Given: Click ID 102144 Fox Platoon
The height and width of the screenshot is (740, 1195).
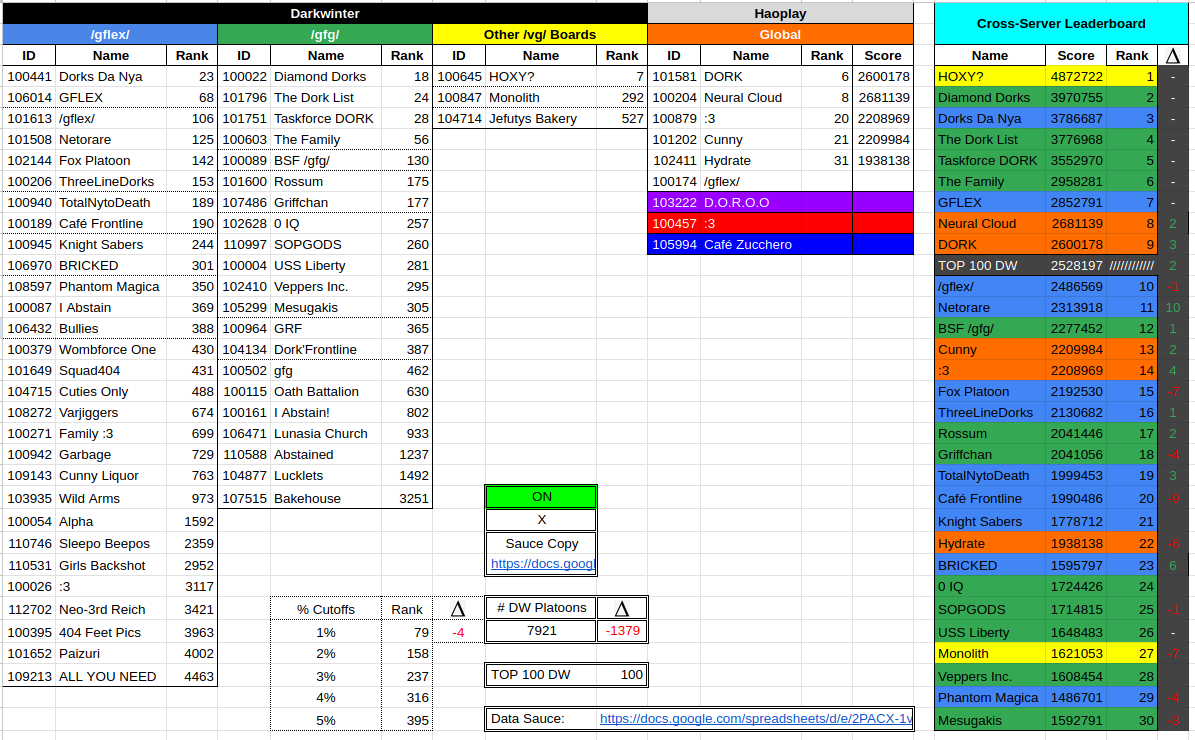Looking at the screenshot, I should point(110,161).
